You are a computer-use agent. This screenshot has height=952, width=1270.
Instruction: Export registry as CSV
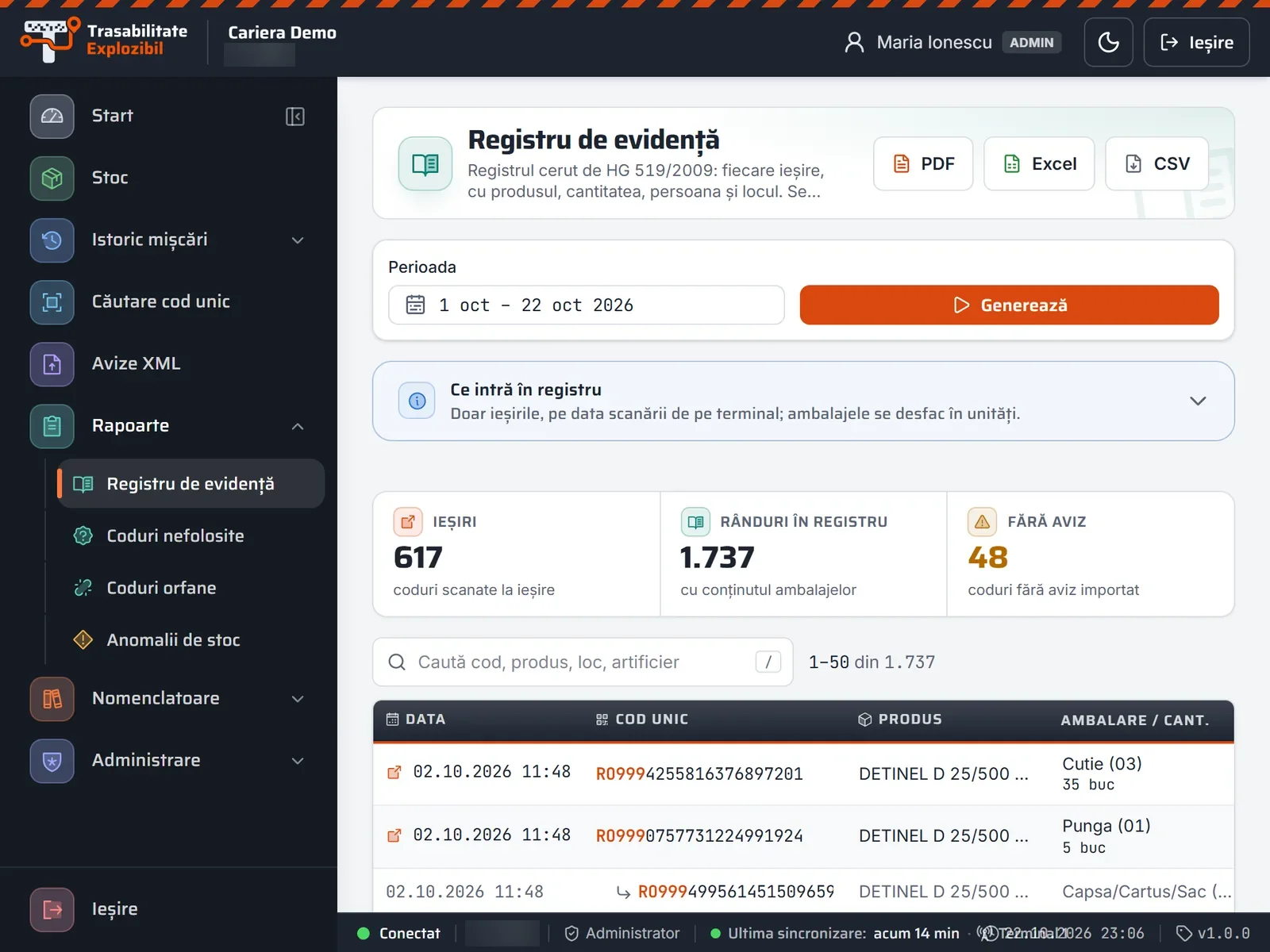coord(1157,163)
